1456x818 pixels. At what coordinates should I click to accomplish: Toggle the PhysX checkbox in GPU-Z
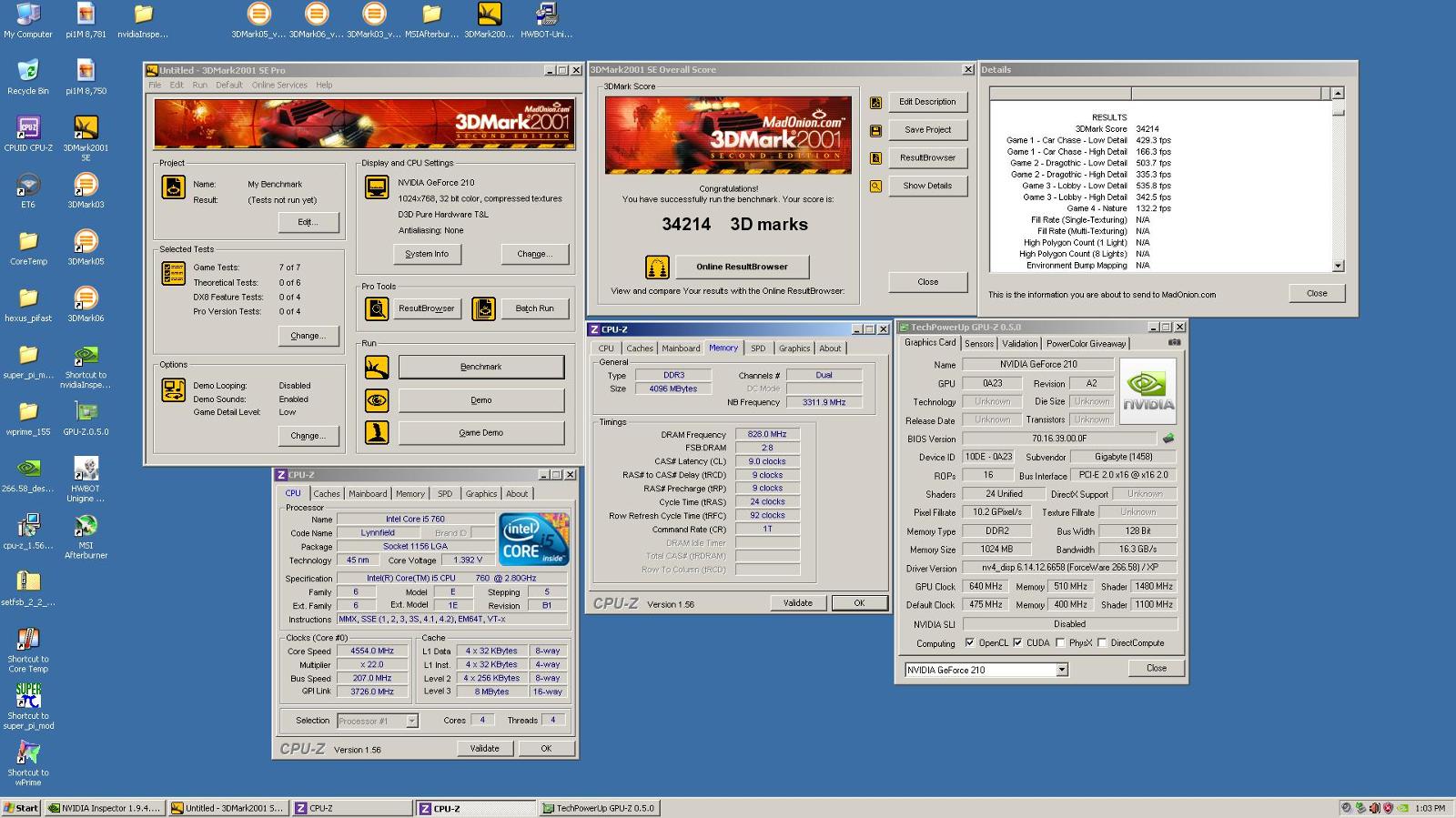1060,642
